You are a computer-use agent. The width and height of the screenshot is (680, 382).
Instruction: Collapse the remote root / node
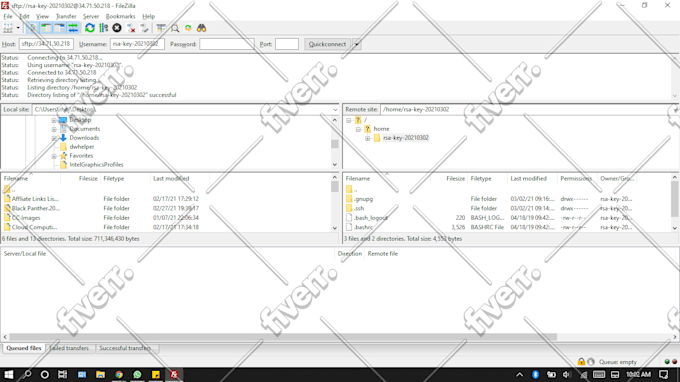(349, 120)
